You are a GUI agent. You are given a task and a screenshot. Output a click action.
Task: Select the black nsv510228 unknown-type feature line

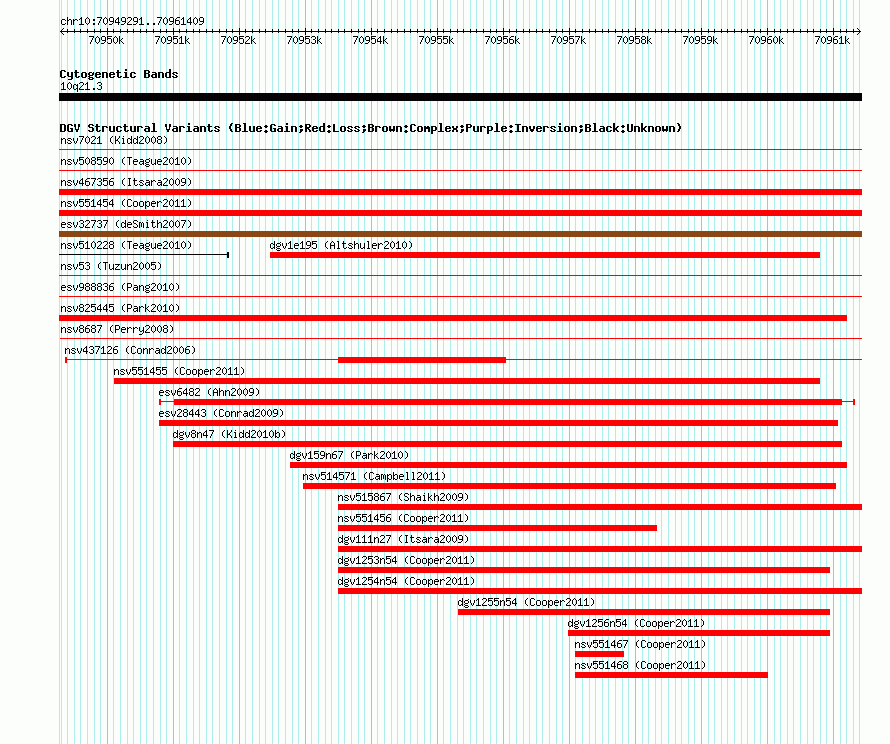144,255
